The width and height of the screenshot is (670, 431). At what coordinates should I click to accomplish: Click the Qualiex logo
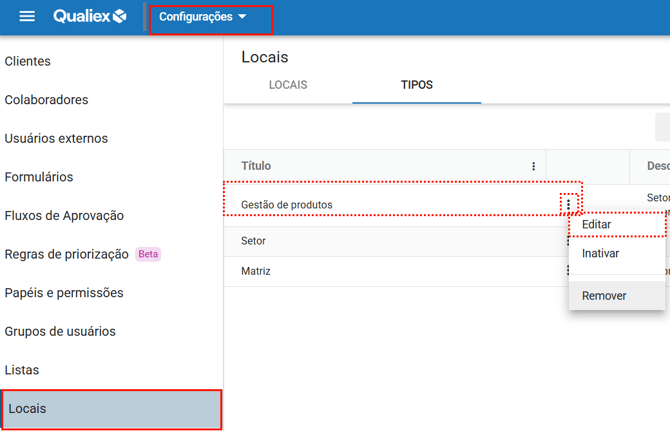click(x=90, y=17)
